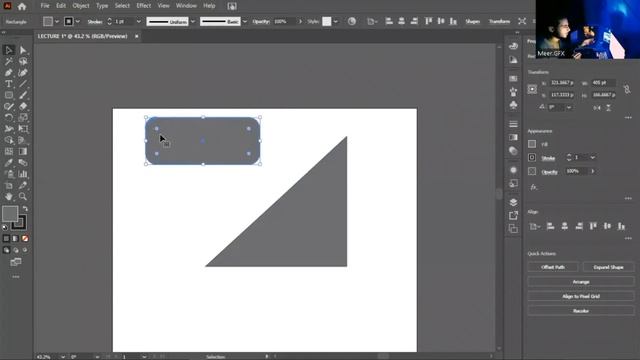This screenshot has height=360, width=640.
Task: Select the Eraser tool
Action: [x=23, y=107]
